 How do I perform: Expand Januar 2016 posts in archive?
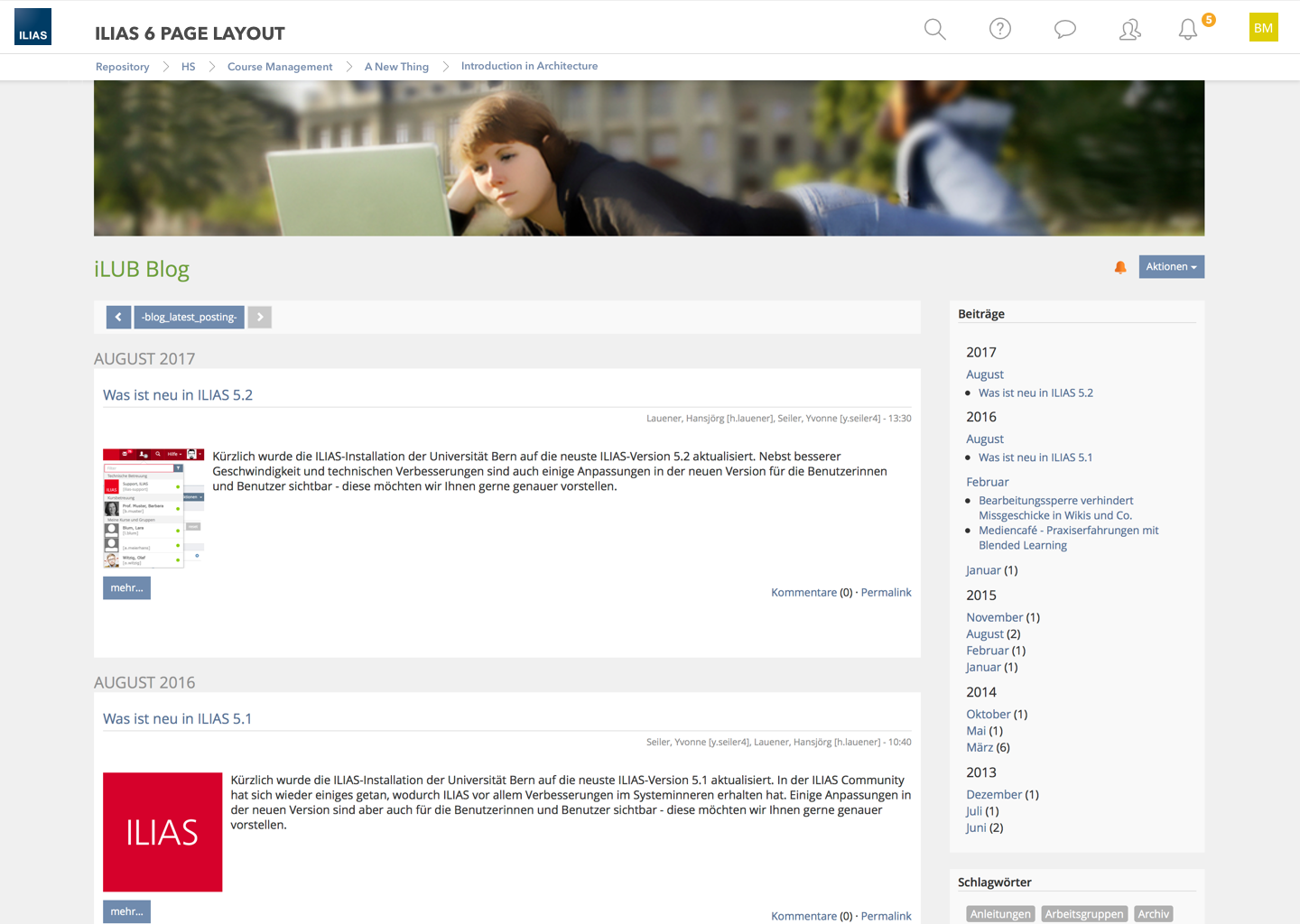tap(983, 570)
